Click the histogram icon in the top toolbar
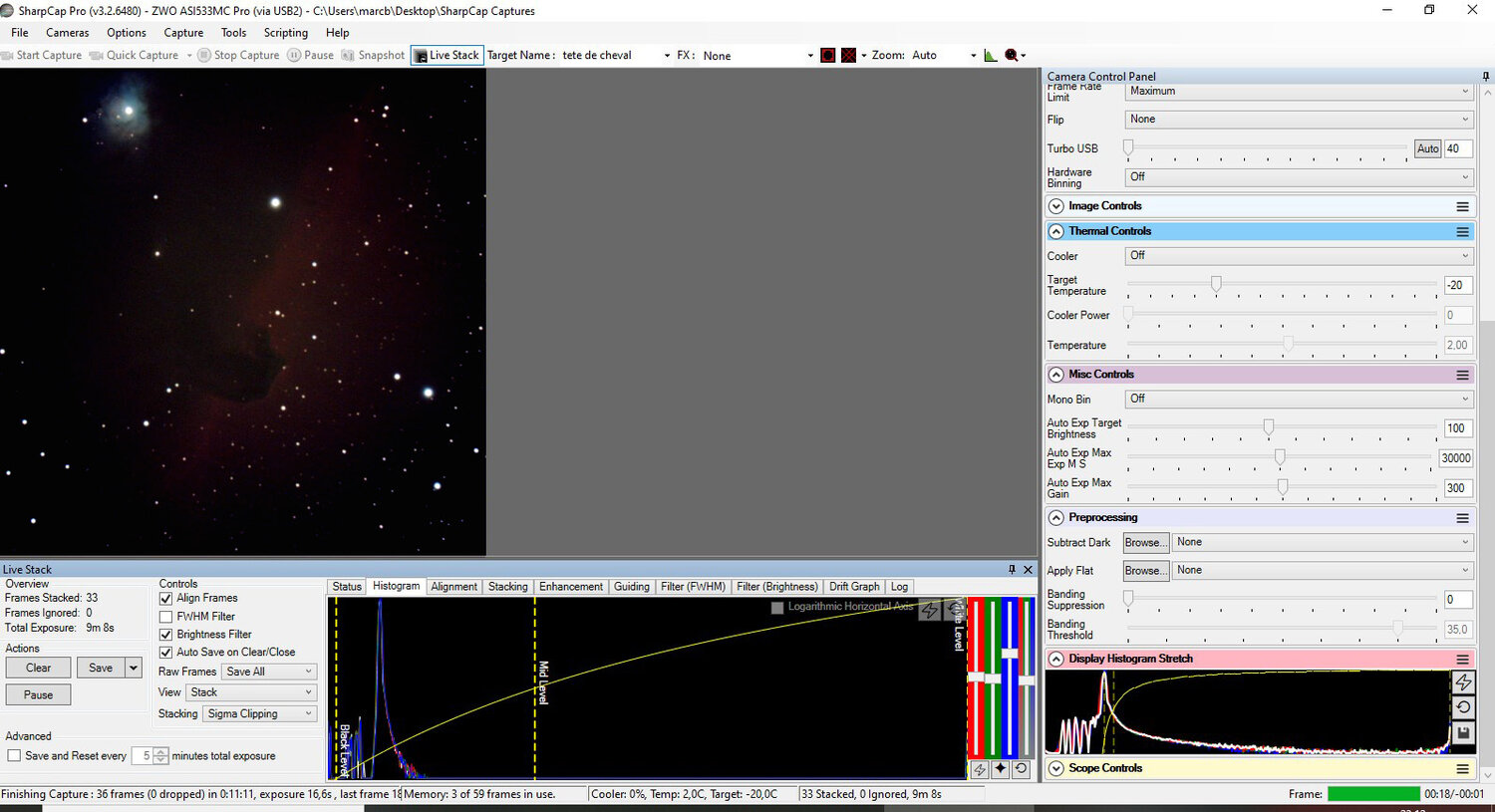 click(x=990, y=56)
